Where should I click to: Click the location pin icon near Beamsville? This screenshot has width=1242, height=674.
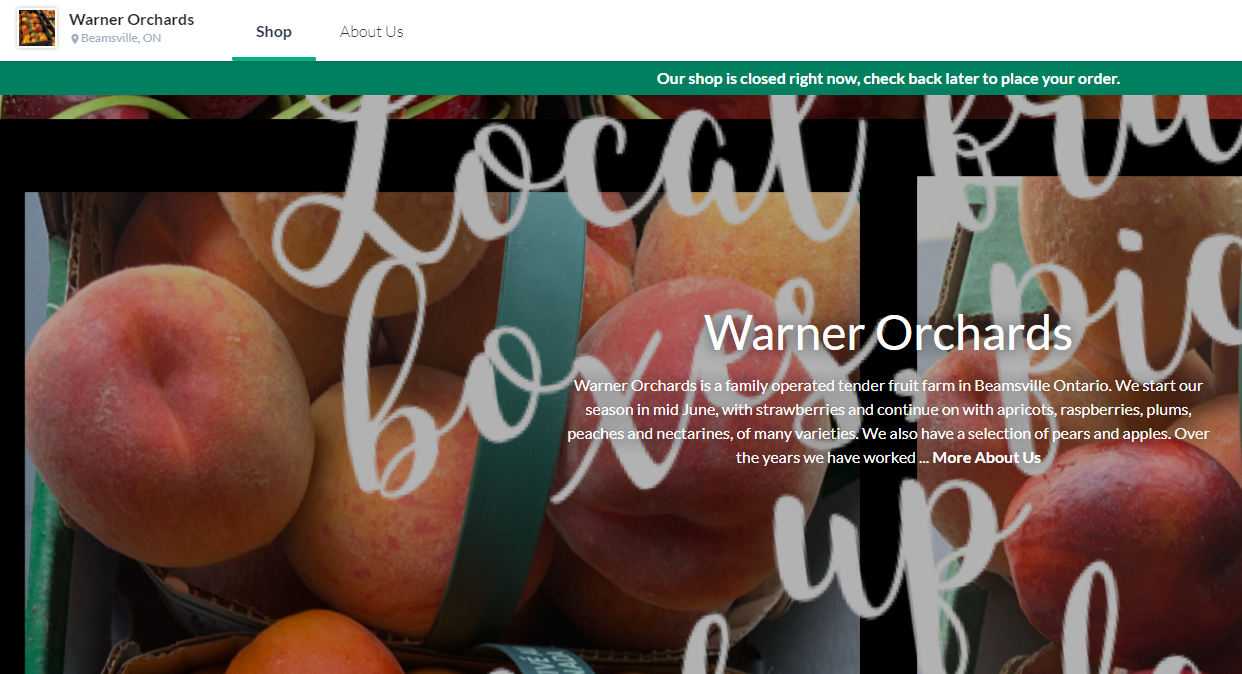(75, 39)
